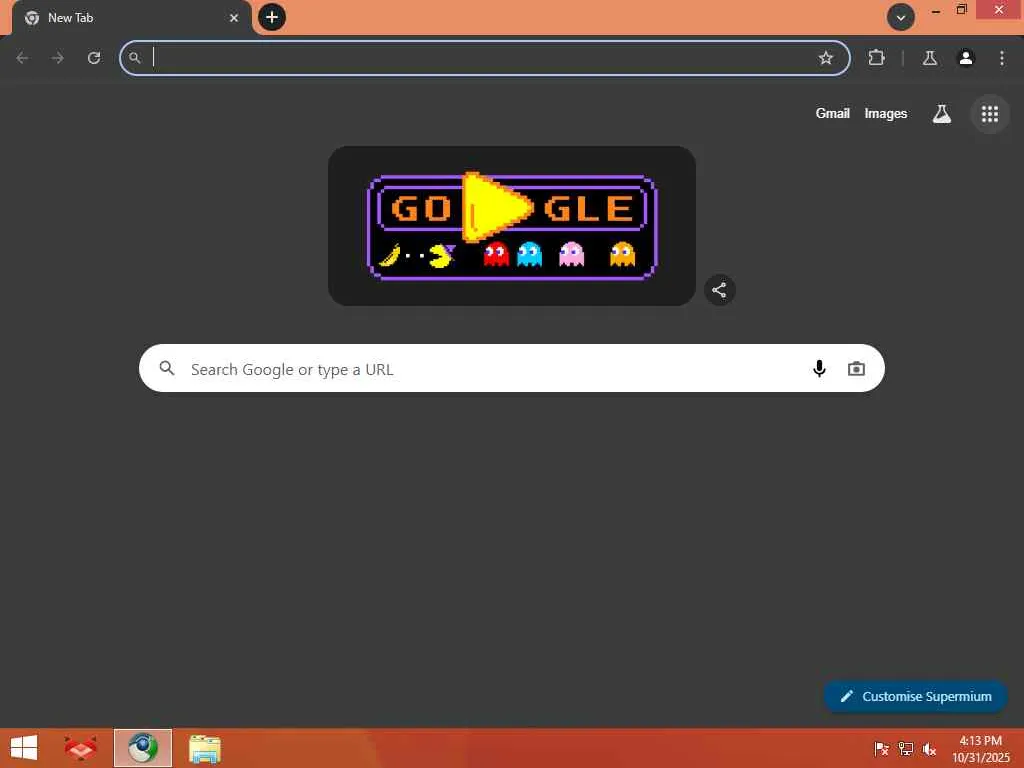Image resolution: width=1024 pixels, height=768 pixels.
Task: Open the tab search dropdown arrow
Action: [x=901, y=18]
